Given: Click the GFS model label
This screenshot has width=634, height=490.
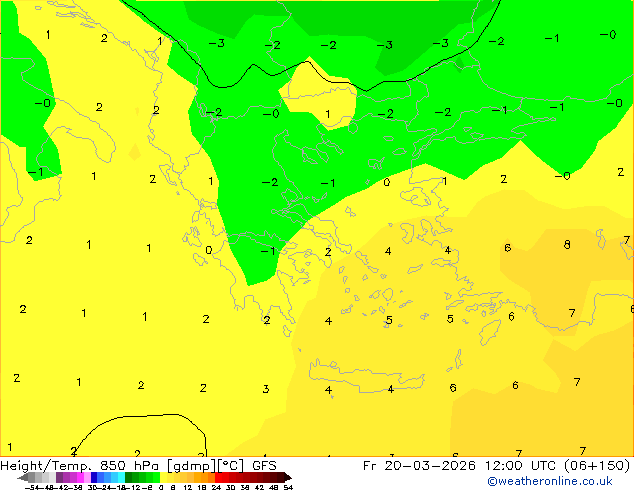Looking at the screenshot, I should (x=264, y=466).
